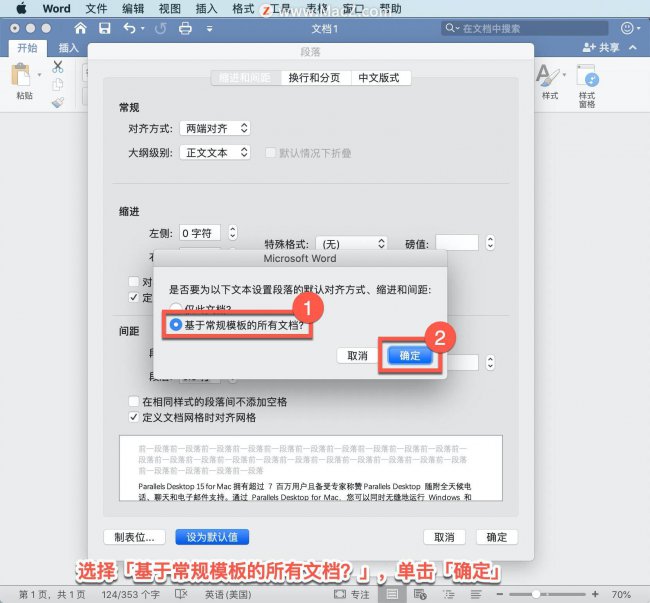The image size is (650, 603).
Task: Print the document using printer icon
Action: click(185, 28)
